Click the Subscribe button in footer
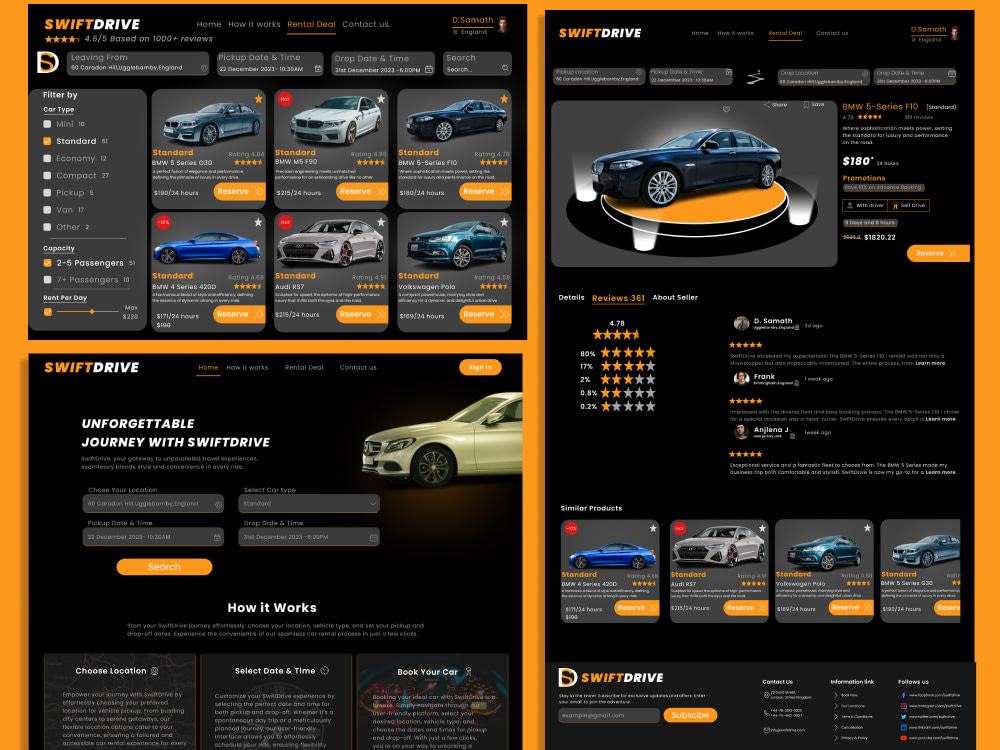The height and width of the screenshot is (750, 1000). click(x=690, y=716)
